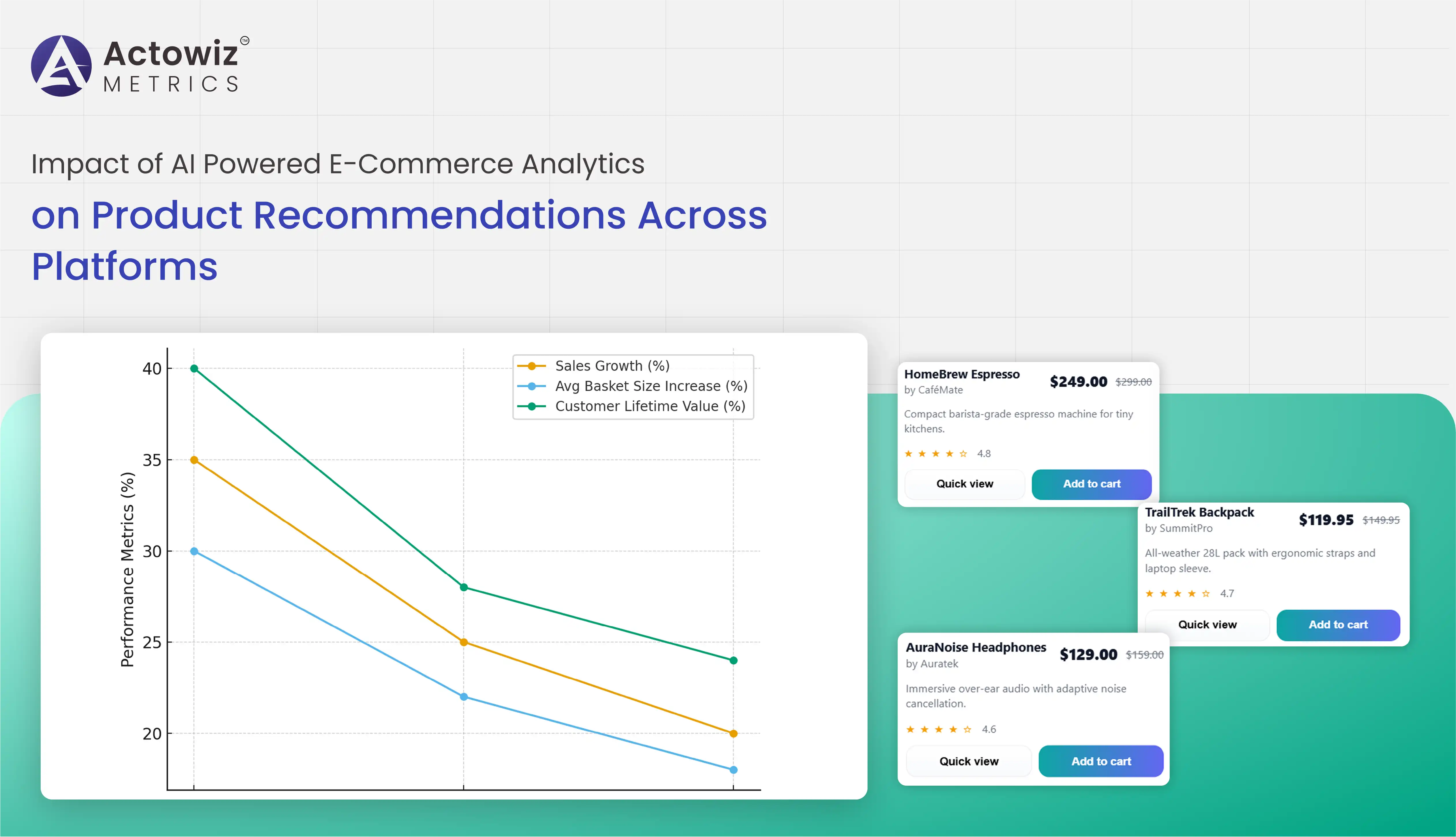Open Quick view for TrailTrek Backpack

(1207, 625)
